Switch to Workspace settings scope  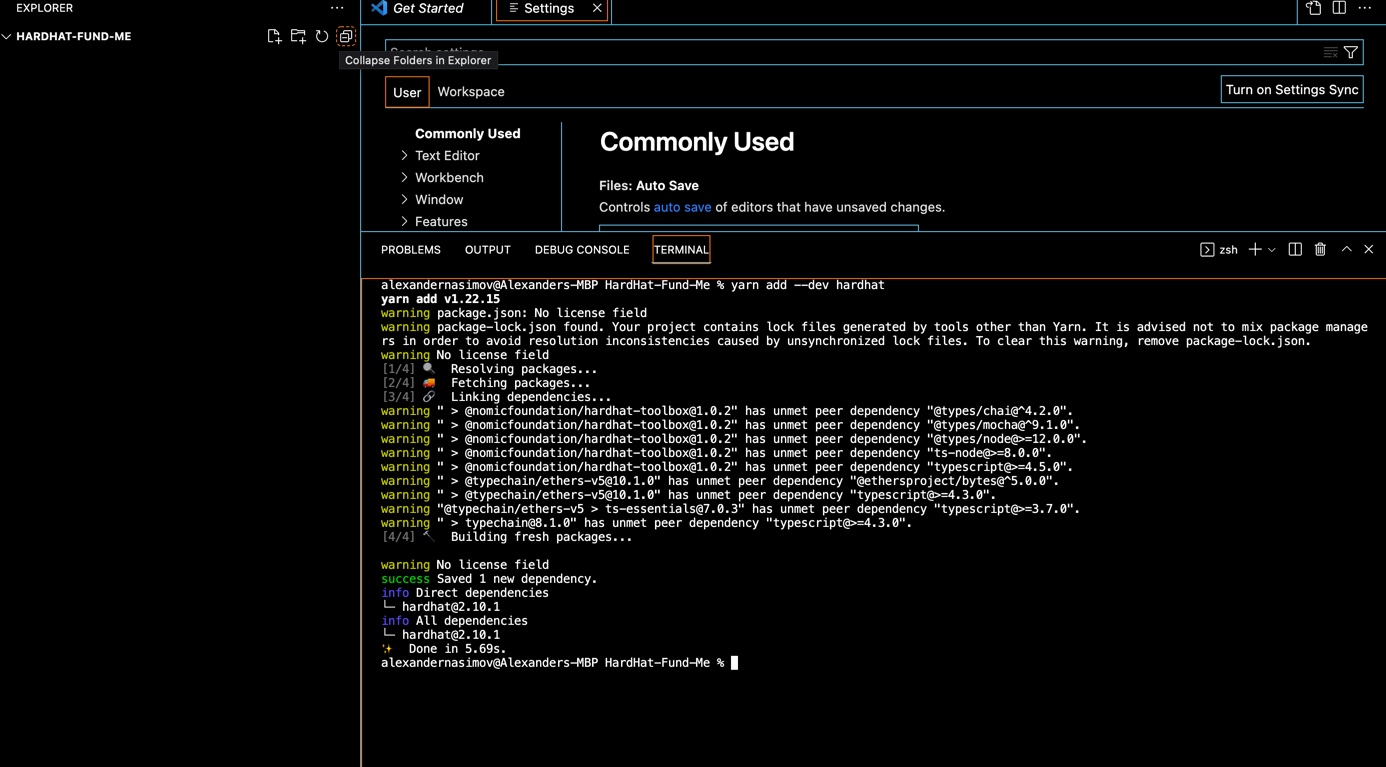(x=471, y=91)
